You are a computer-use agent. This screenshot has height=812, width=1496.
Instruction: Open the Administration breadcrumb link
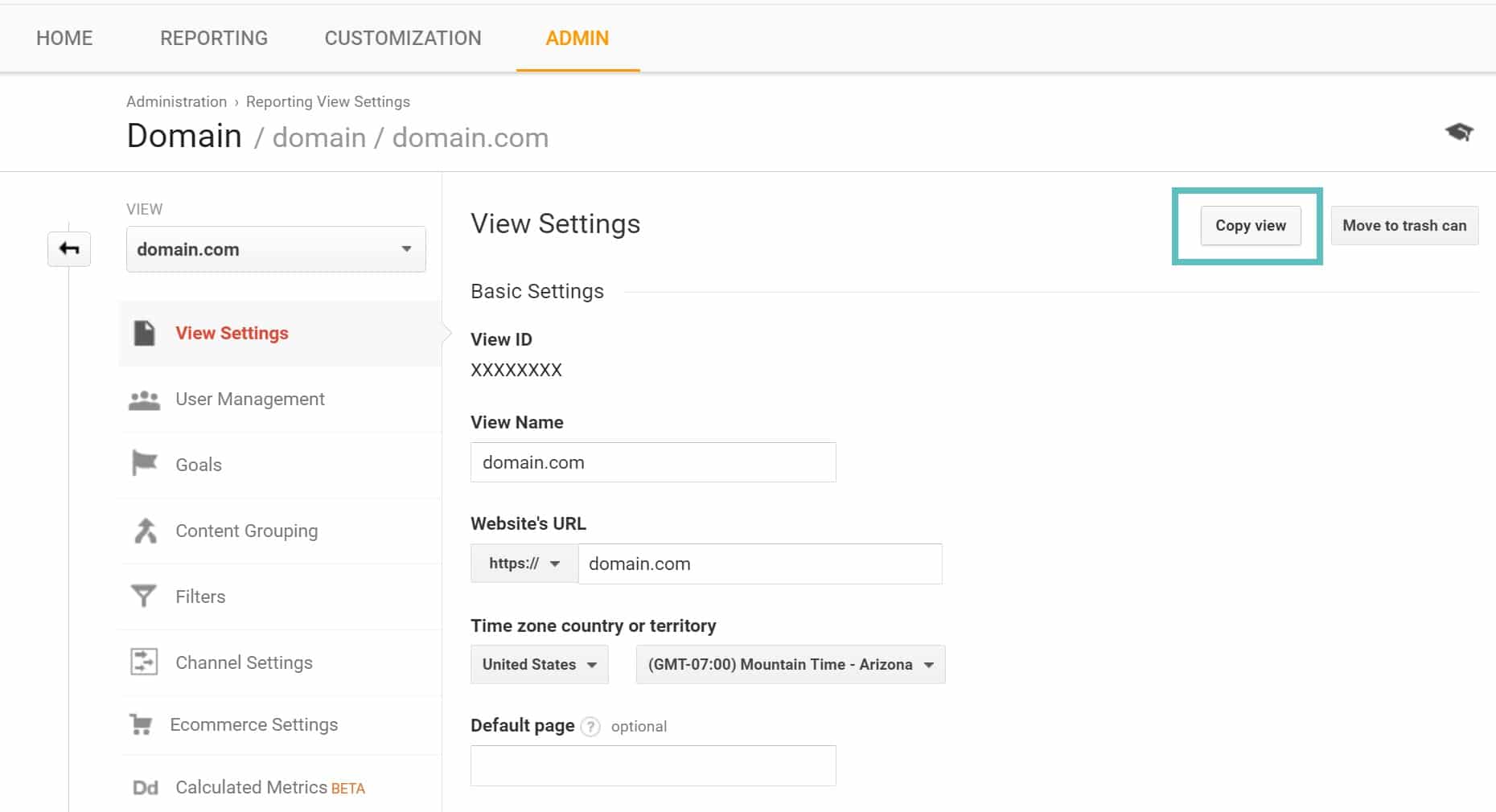176,101
